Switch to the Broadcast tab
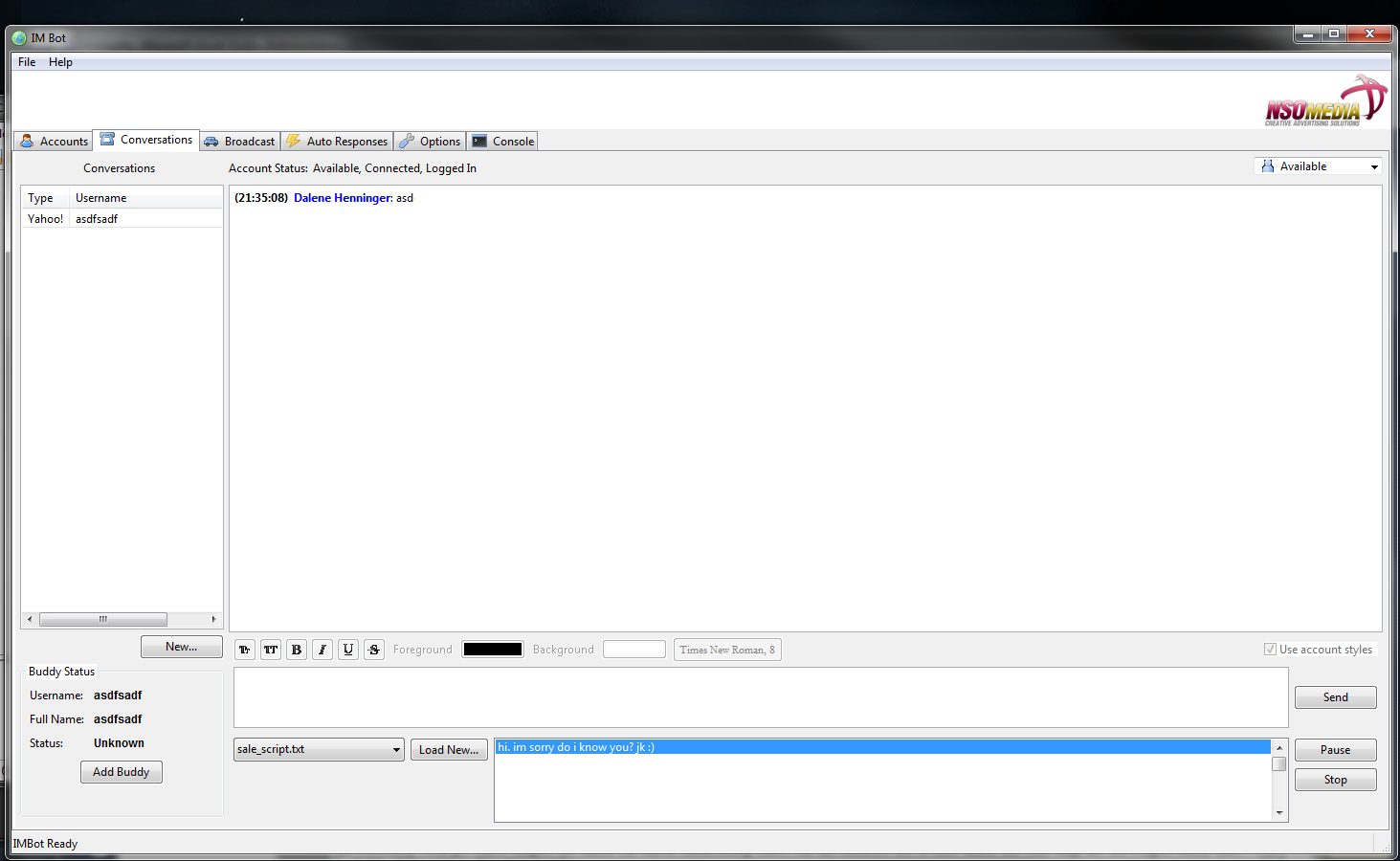The image size is (1400, 861). (239, 141)
